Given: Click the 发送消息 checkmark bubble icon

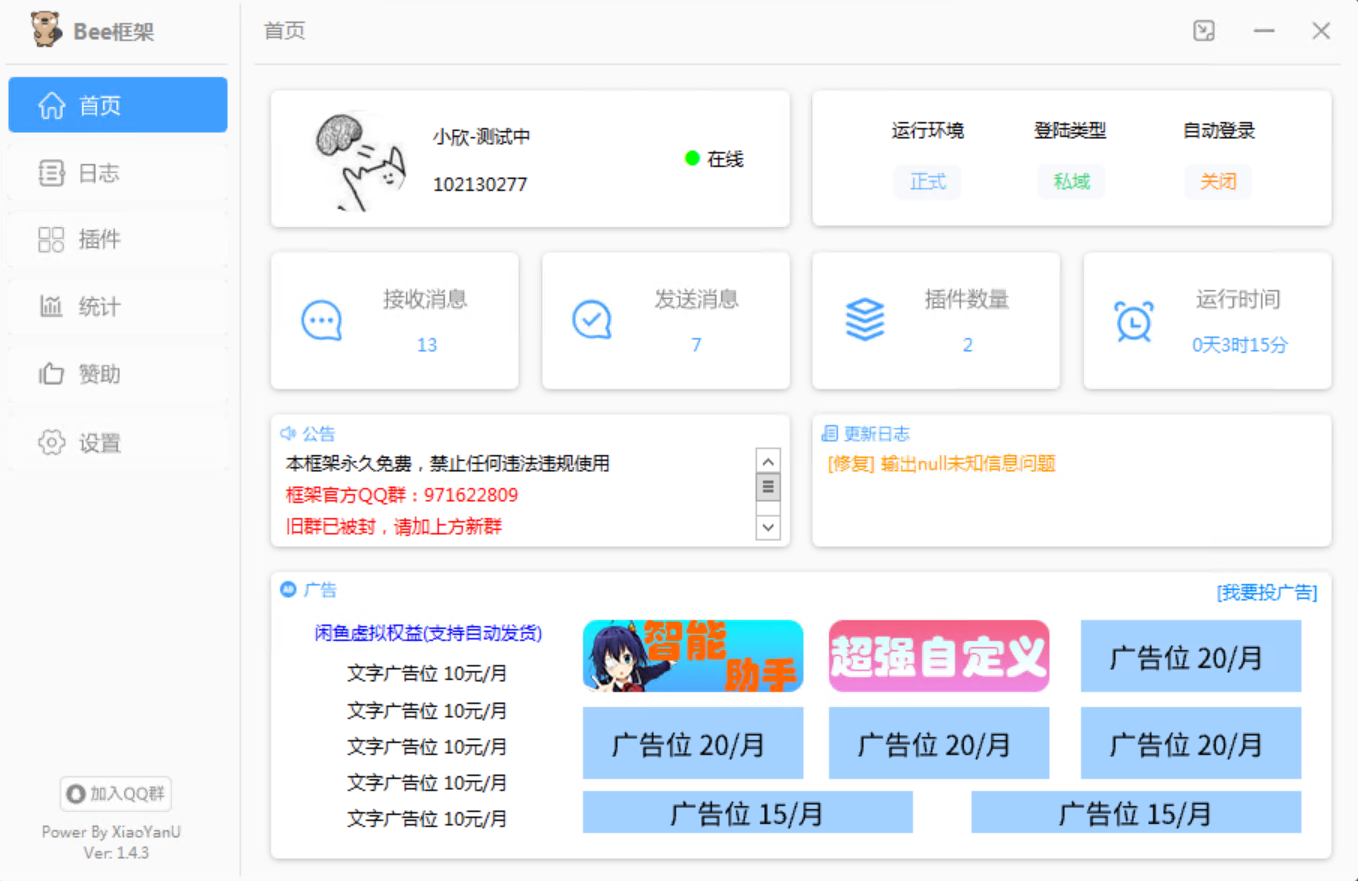Looking at the screenshot, I should (x=591, y=318).
